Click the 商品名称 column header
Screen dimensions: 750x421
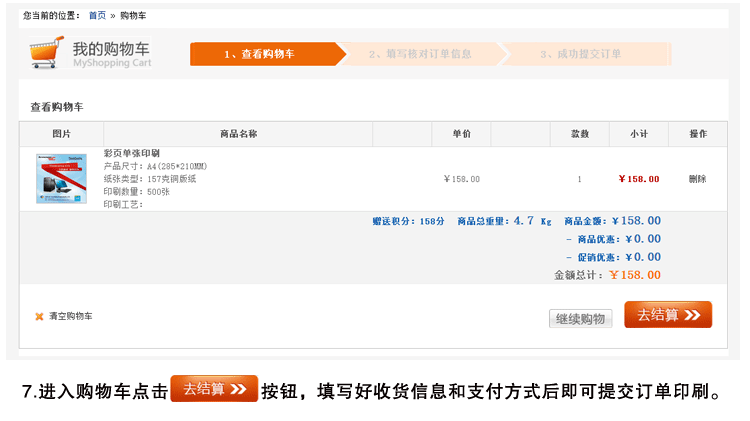tap(238, 134)
